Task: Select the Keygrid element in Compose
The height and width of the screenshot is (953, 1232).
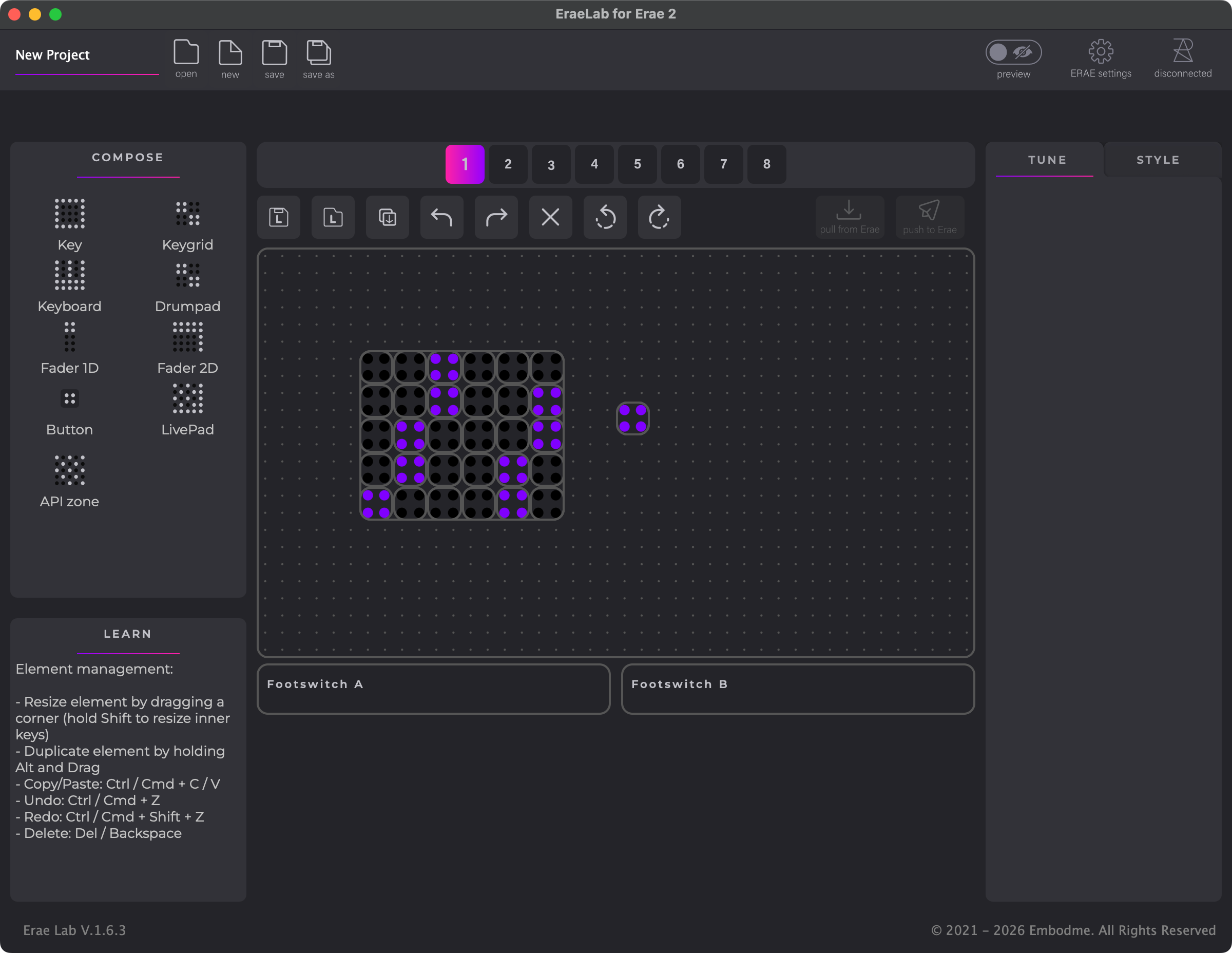Action: pyautogui.click(x=187, y=215)
